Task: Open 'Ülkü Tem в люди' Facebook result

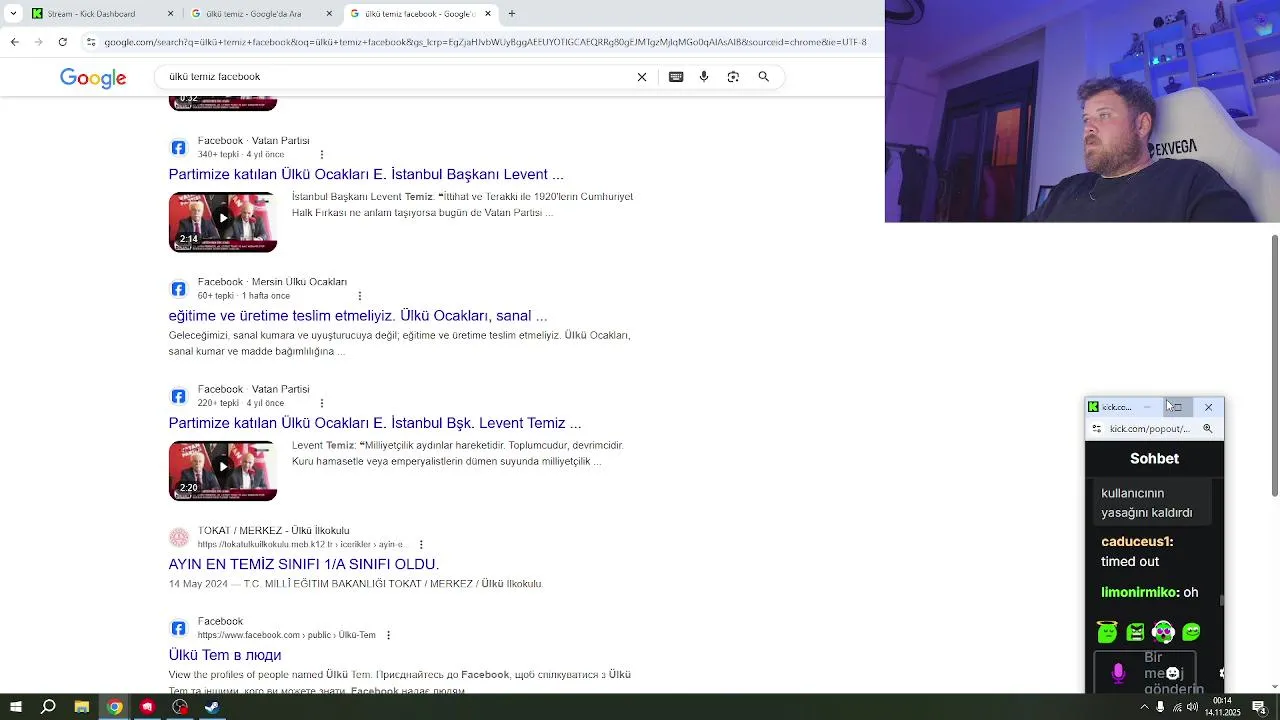Action: 225,655
